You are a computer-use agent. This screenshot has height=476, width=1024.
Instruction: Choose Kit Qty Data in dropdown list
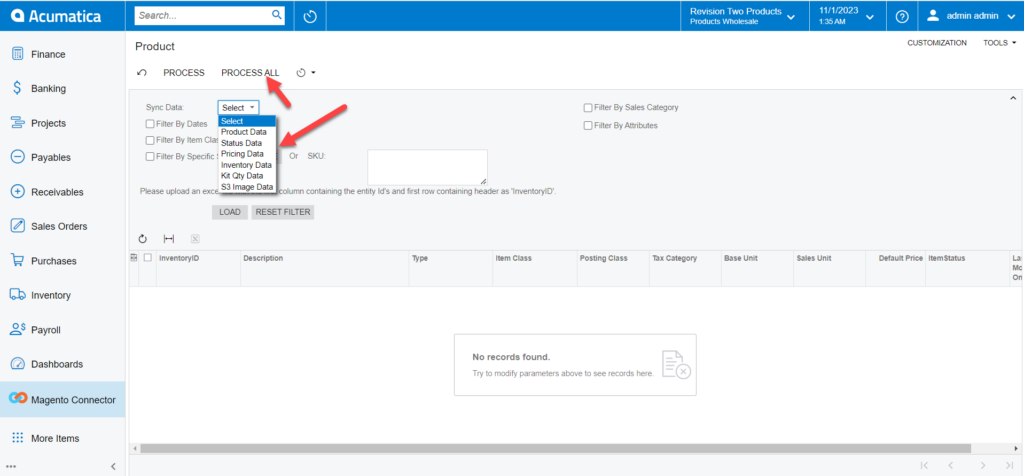pyautogui.click(x=248, y=176)
